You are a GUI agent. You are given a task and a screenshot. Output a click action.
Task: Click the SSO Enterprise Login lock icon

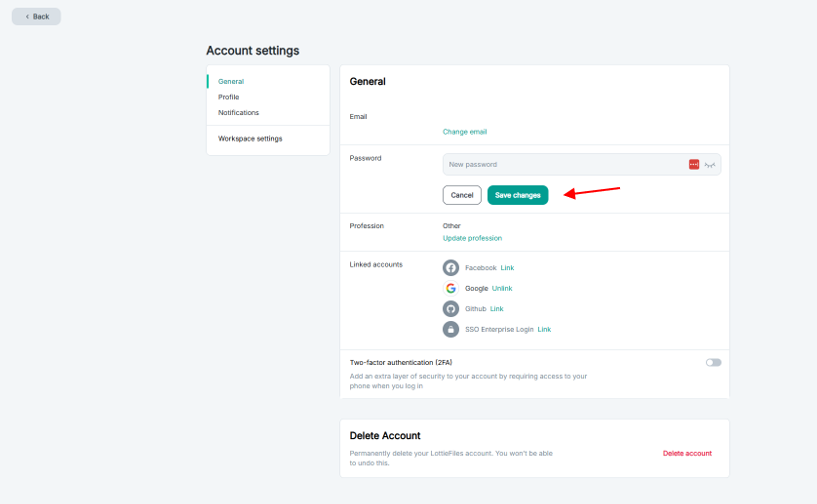(451, 329)
